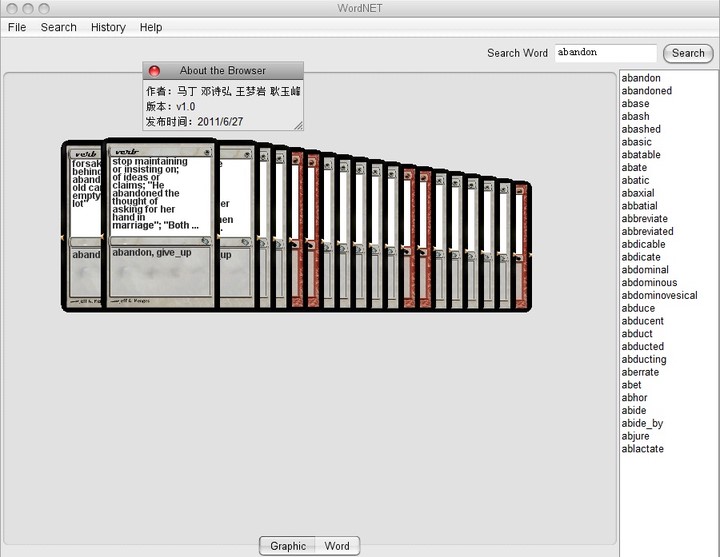Select 'abbatial' in the word list

point(639,206)
